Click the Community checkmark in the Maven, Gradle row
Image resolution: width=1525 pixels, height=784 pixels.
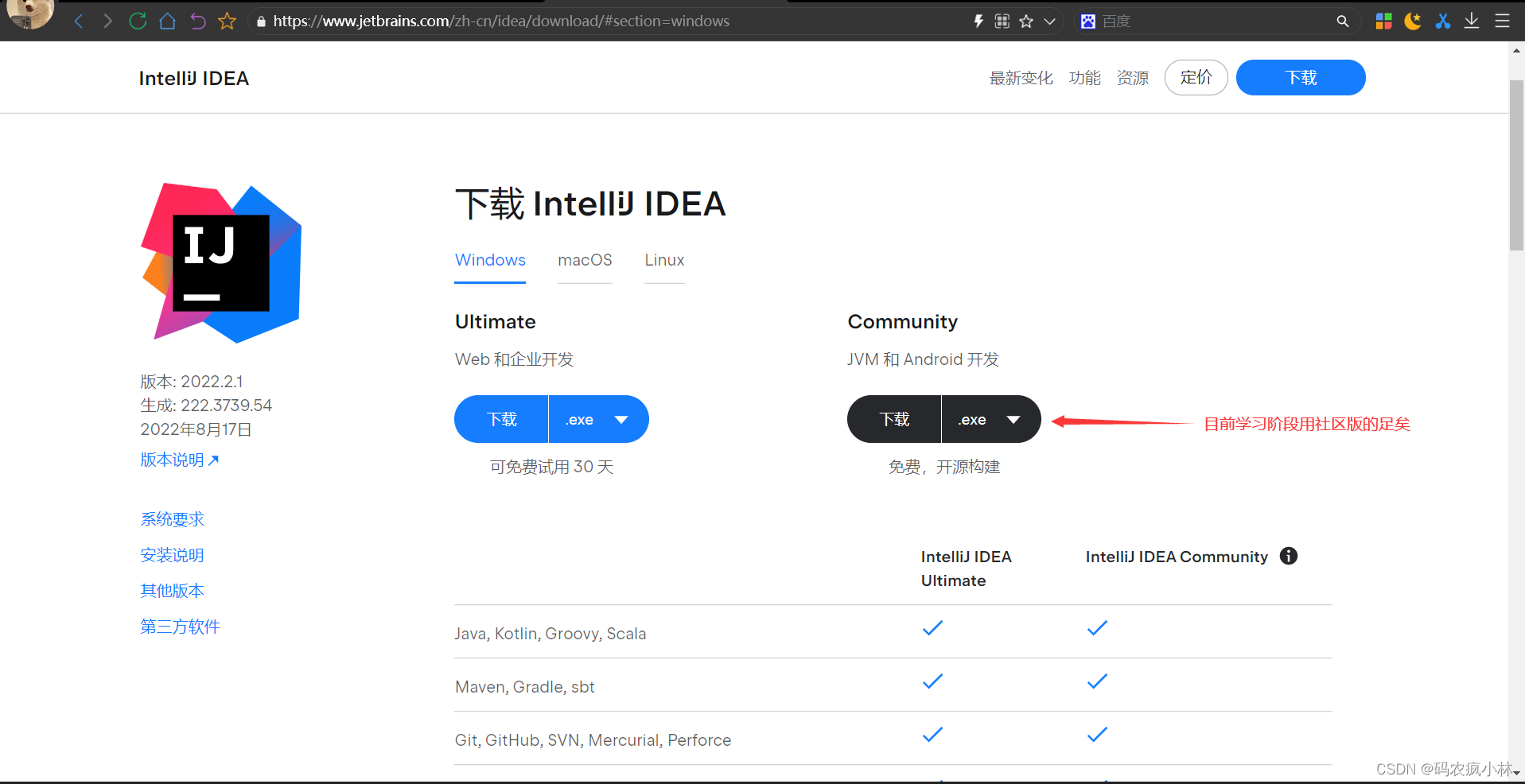click(1097, 681)
